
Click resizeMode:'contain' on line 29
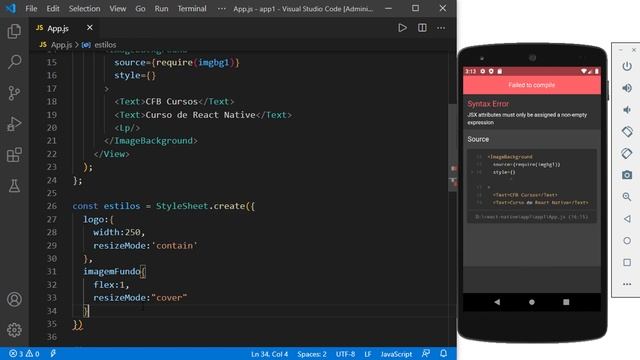pos(145,246)
